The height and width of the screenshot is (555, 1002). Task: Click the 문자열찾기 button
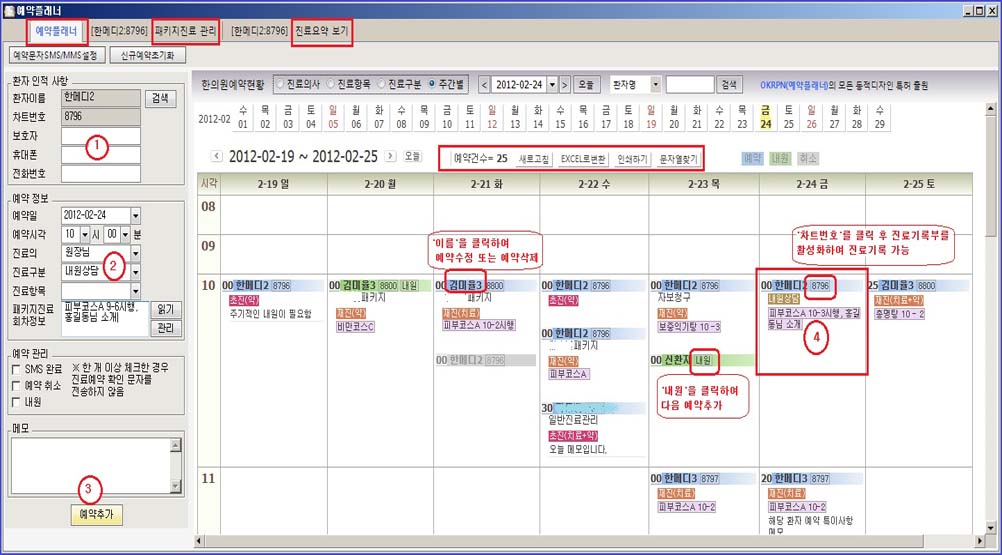[678, 159]
